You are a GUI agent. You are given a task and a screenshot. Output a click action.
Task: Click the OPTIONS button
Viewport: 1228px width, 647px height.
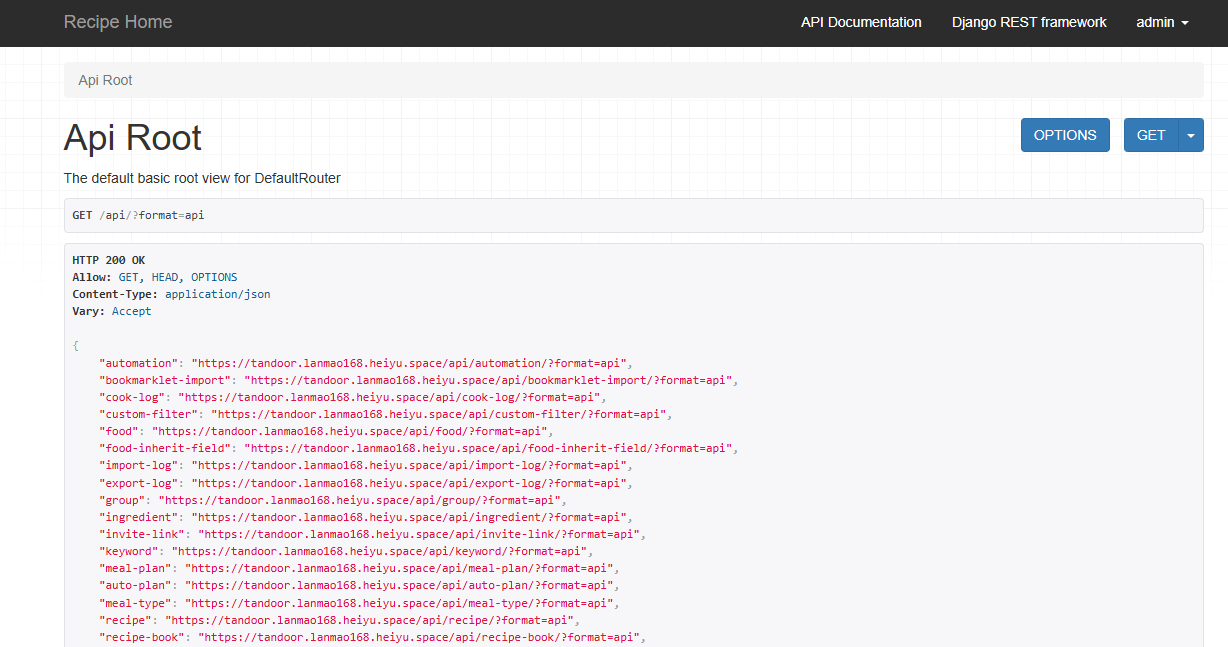[x=1065, y=135]
